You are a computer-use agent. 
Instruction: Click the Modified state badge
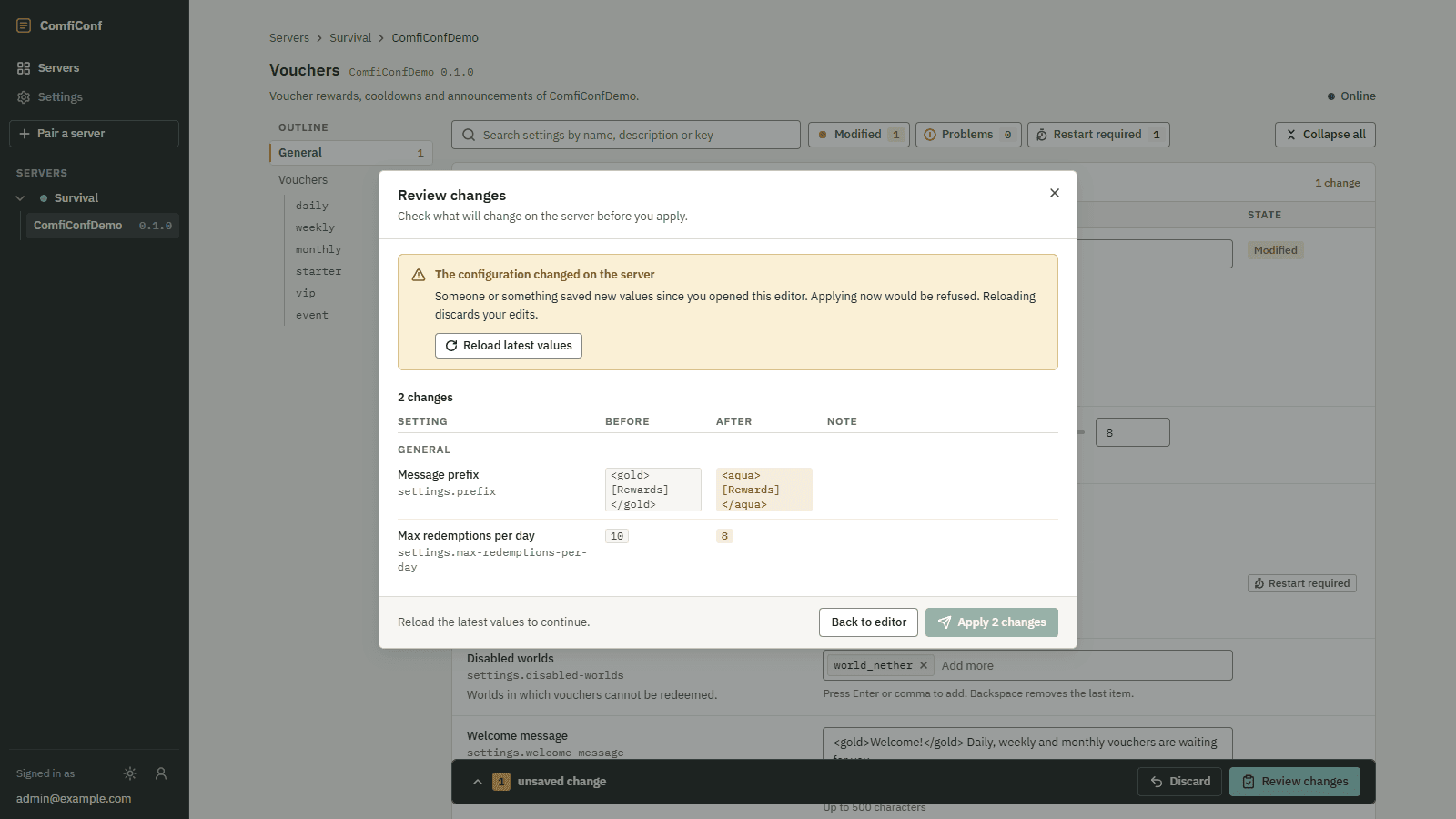click(x=1276, y=250)
